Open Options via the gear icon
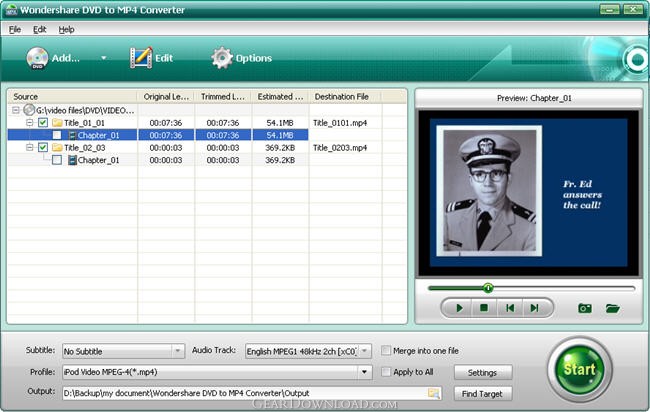The image size is (650, 412). coord(222,58)
